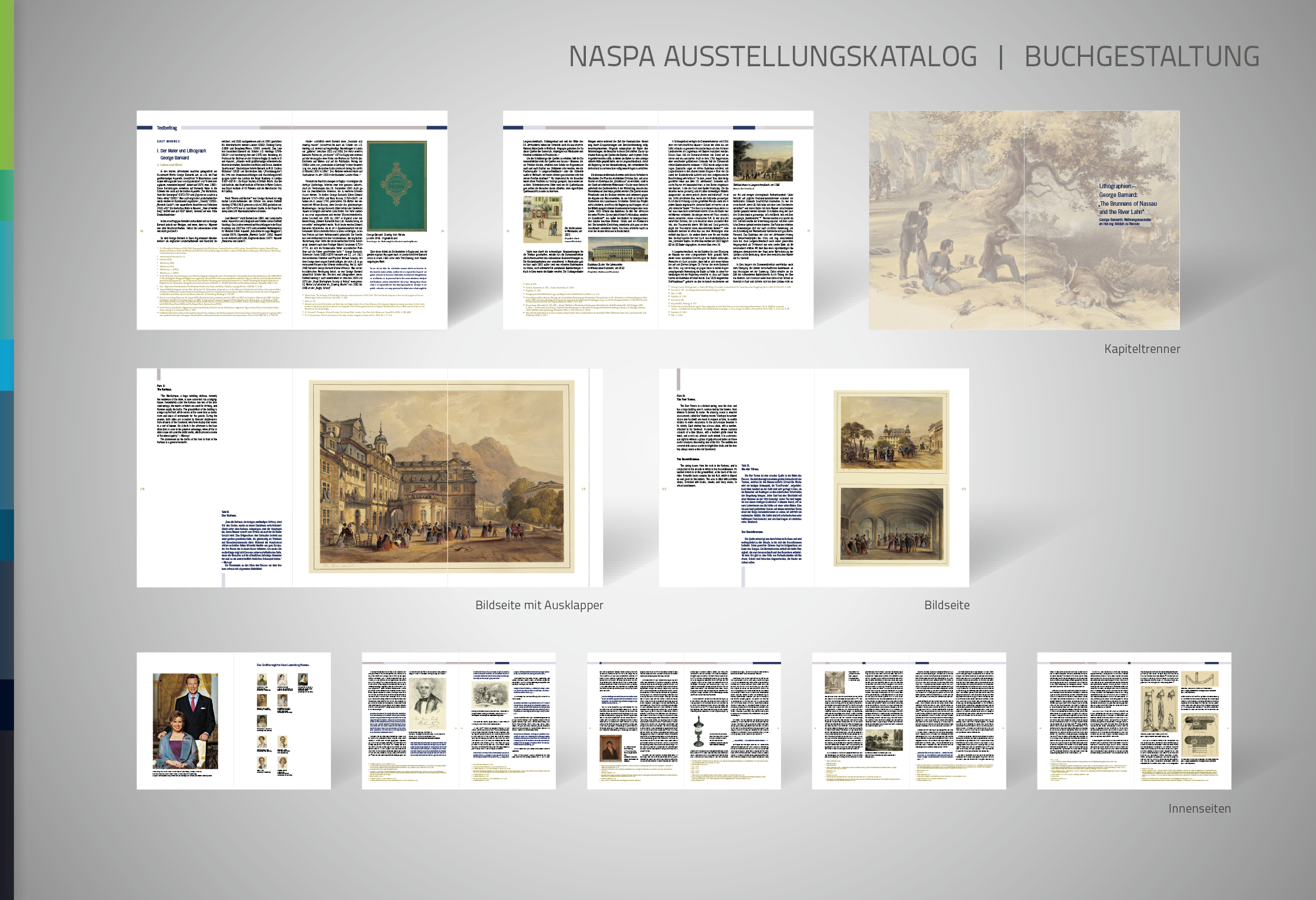The height and width of the screenshot is (900, 1316).
Task: Click the NASPA AUSSTELLUNGSKATALOG title text
Action: [x=772, y=57]
